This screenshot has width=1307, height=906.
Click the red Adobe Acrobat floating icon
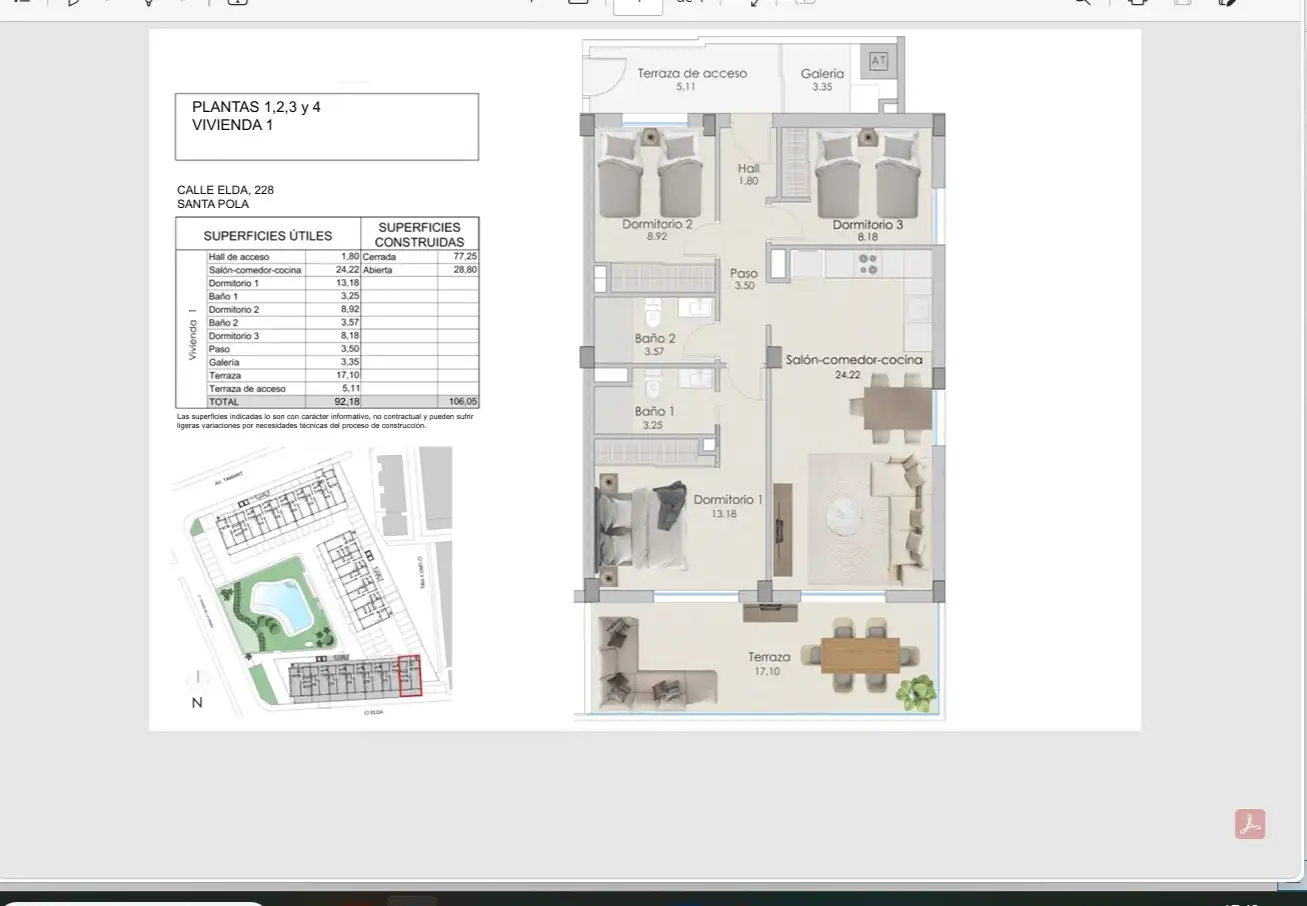1250,824
